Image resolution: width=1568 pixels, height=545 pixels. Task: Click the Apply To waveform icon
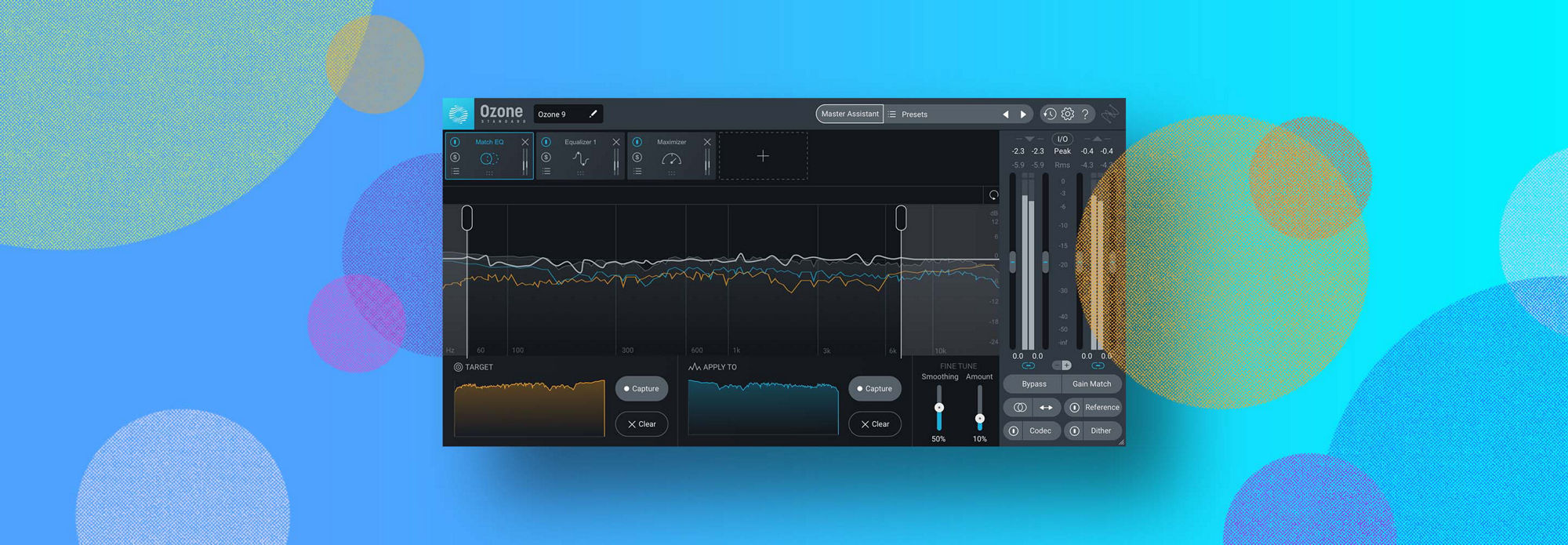(x=694, y=367)
